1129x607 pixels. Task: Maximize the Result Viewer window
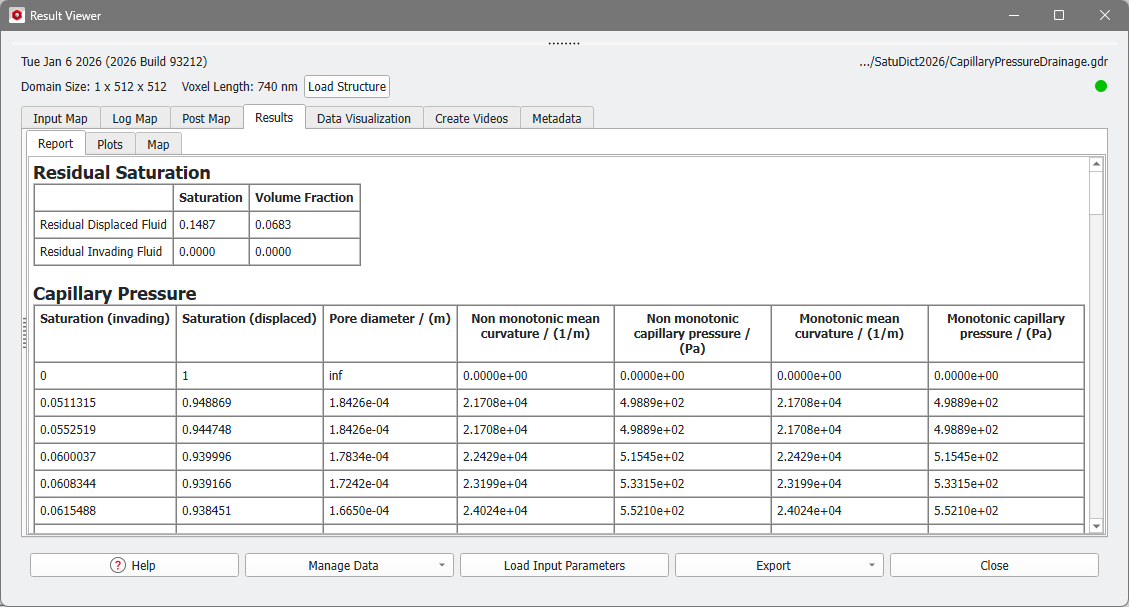click(1059, 16)
